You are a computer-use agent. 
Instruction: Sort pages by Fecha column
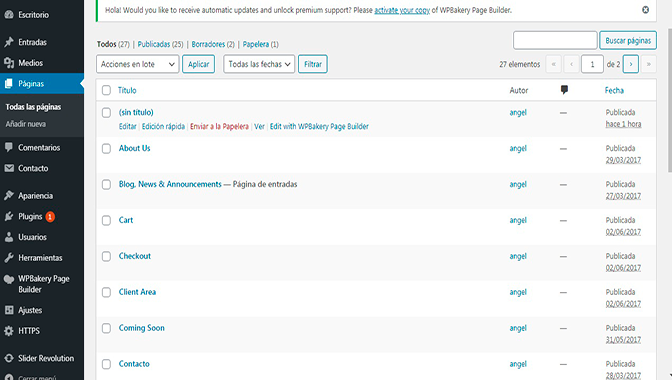(x=614, y=90)
